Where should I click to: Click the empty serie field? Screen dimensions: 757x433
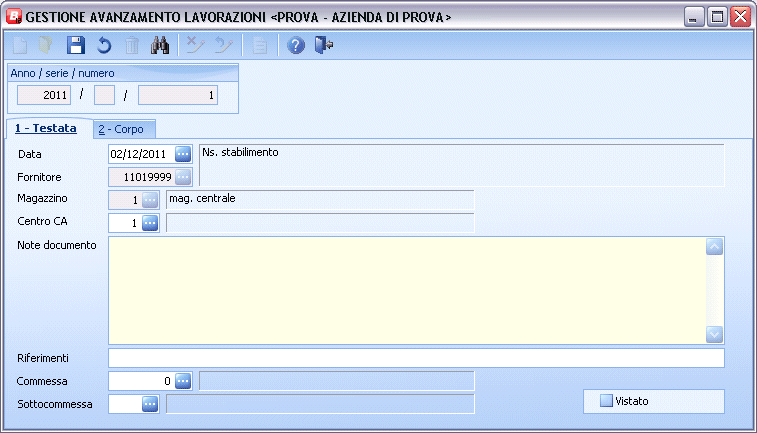pos(104,95)
